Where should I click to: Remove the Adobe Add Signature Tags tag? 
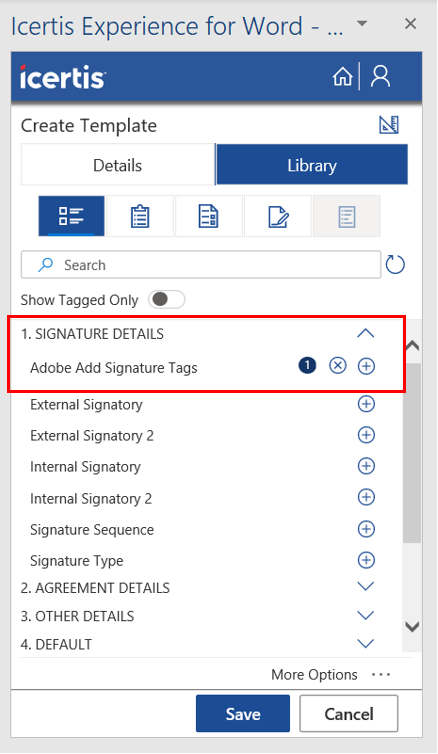coord(338,366)
